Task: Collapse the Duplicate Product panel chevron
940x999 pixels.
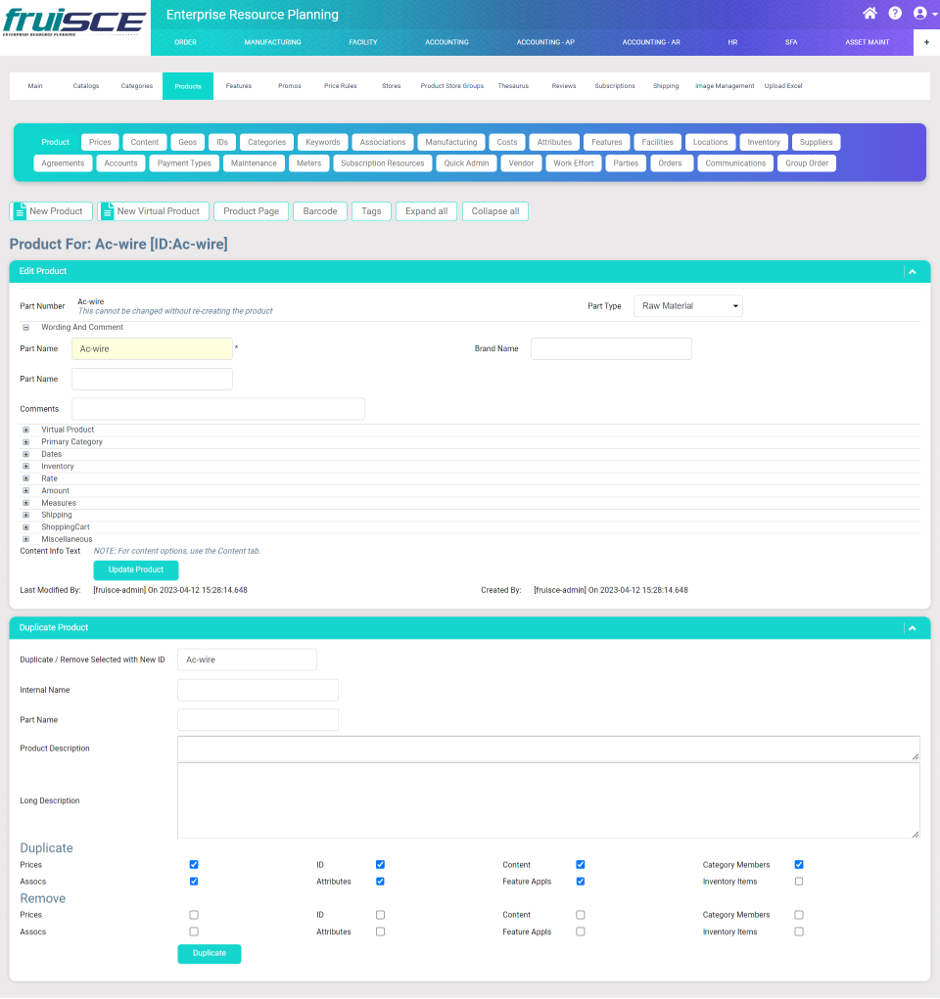Action: pyautogui.click(x=913, y=628)
